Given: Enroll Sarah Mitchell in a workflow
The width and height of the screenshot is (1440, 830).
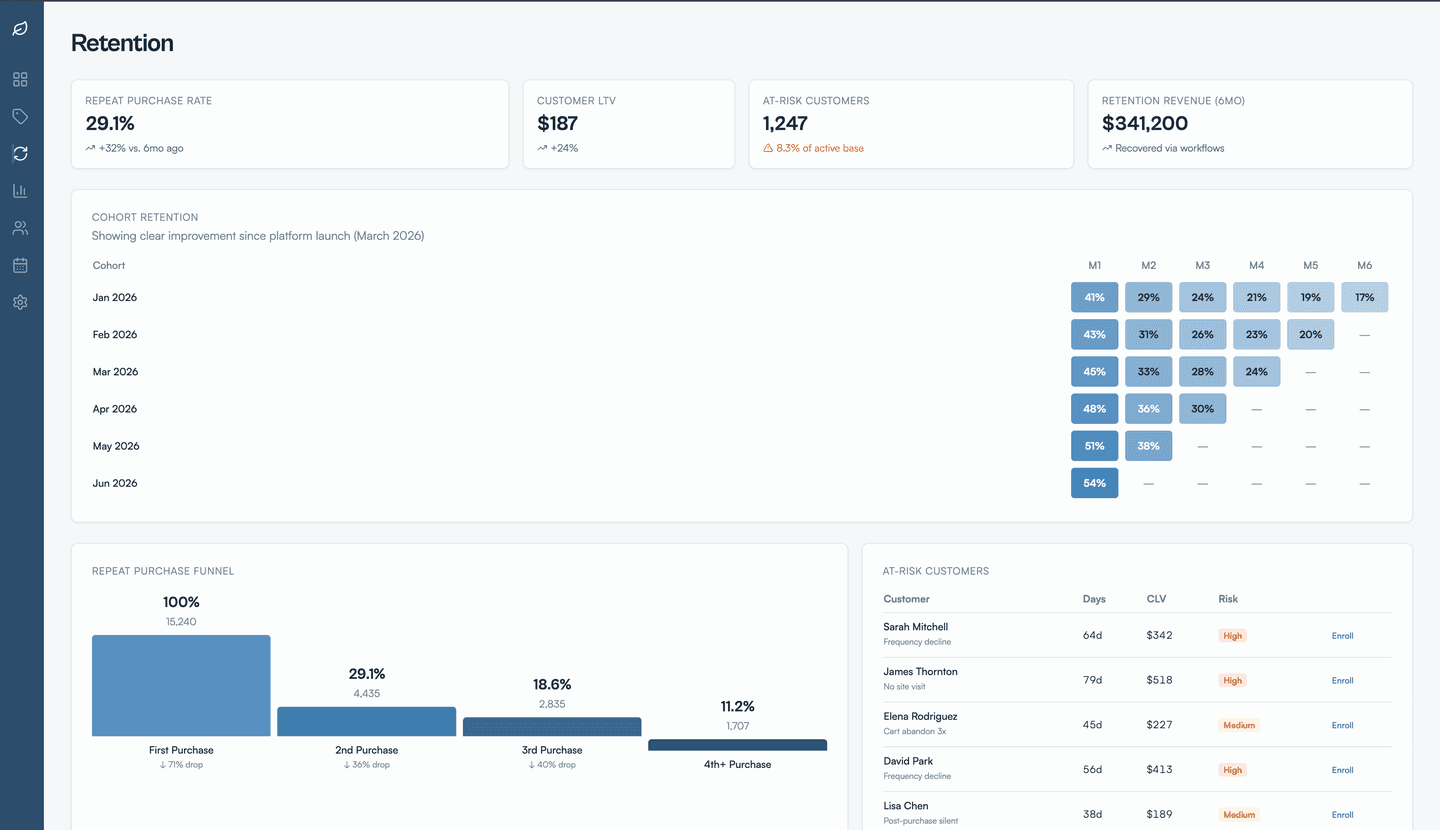Looking at the screenshot, I should [1342, 635].
